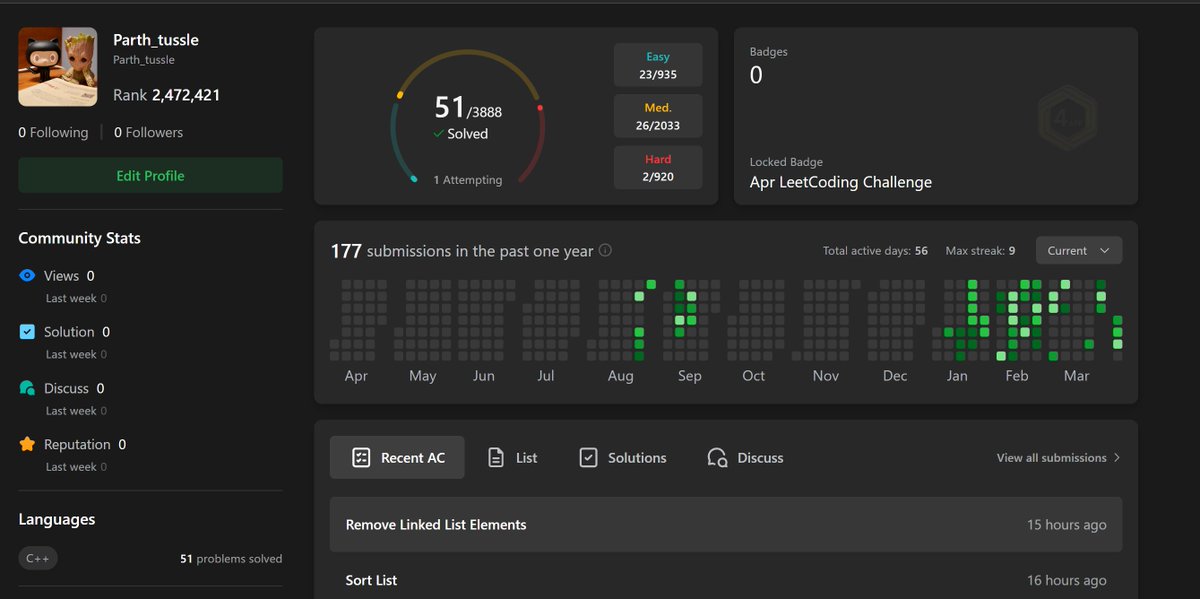
Task: Open the Following count link
Action: pos(53,132)
